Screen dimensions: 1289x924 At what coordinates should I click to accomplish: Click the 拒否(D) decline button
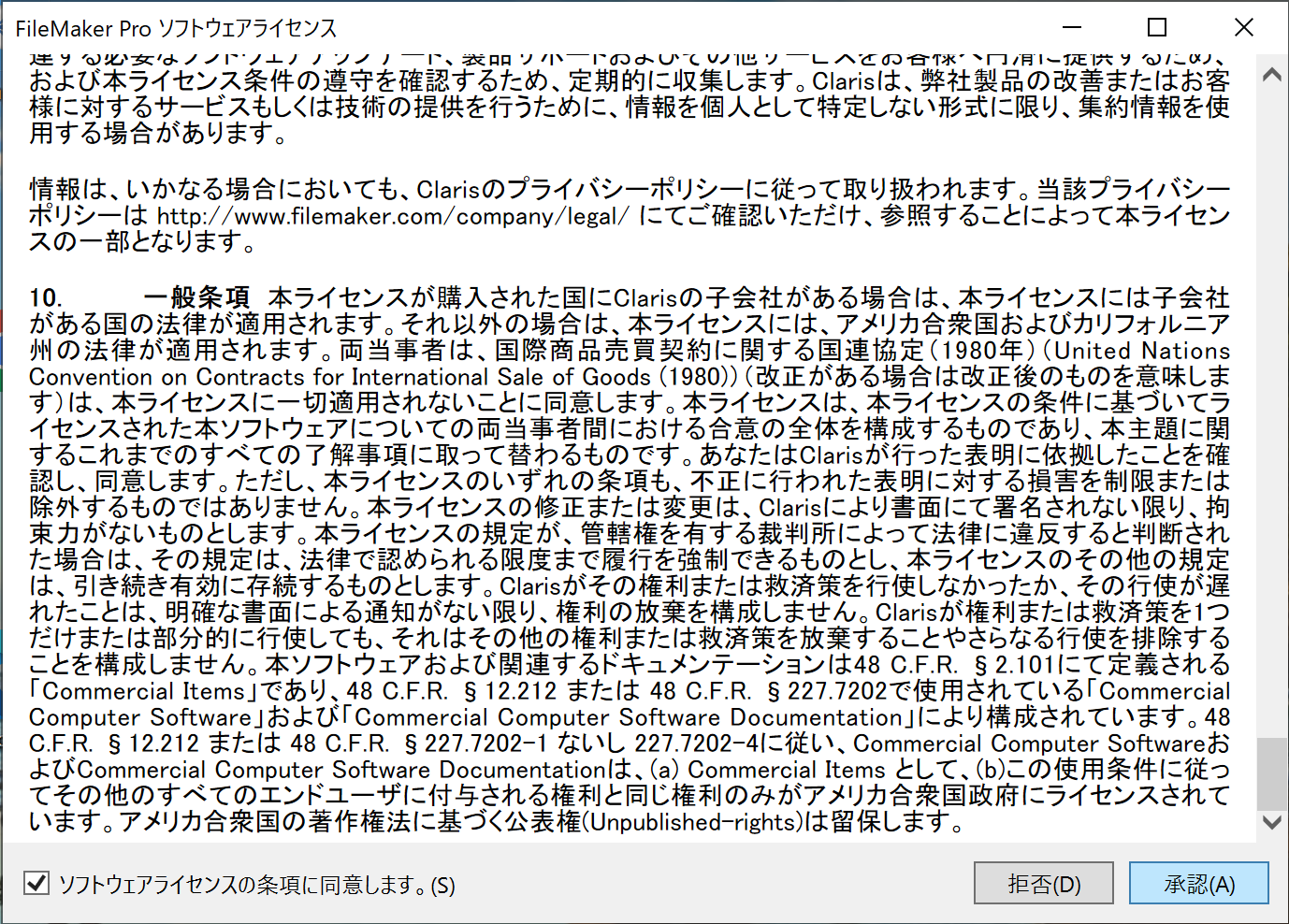point(1044,884)
